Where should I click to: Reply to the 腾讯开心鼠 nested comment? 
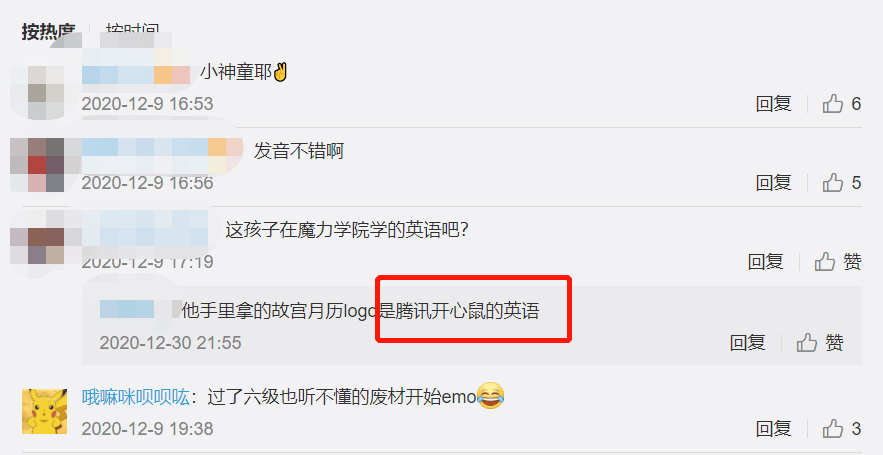747,342
